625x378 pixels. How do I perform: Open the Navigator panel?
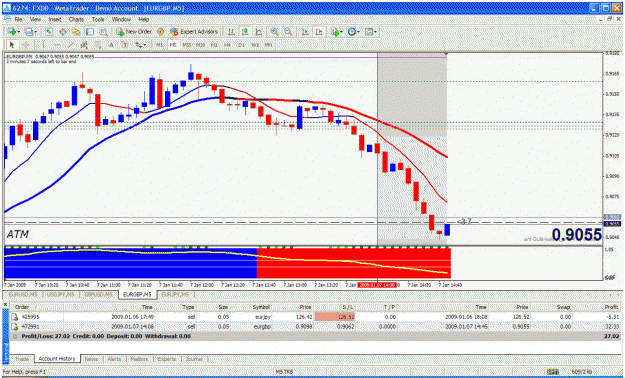click(76, 32)
